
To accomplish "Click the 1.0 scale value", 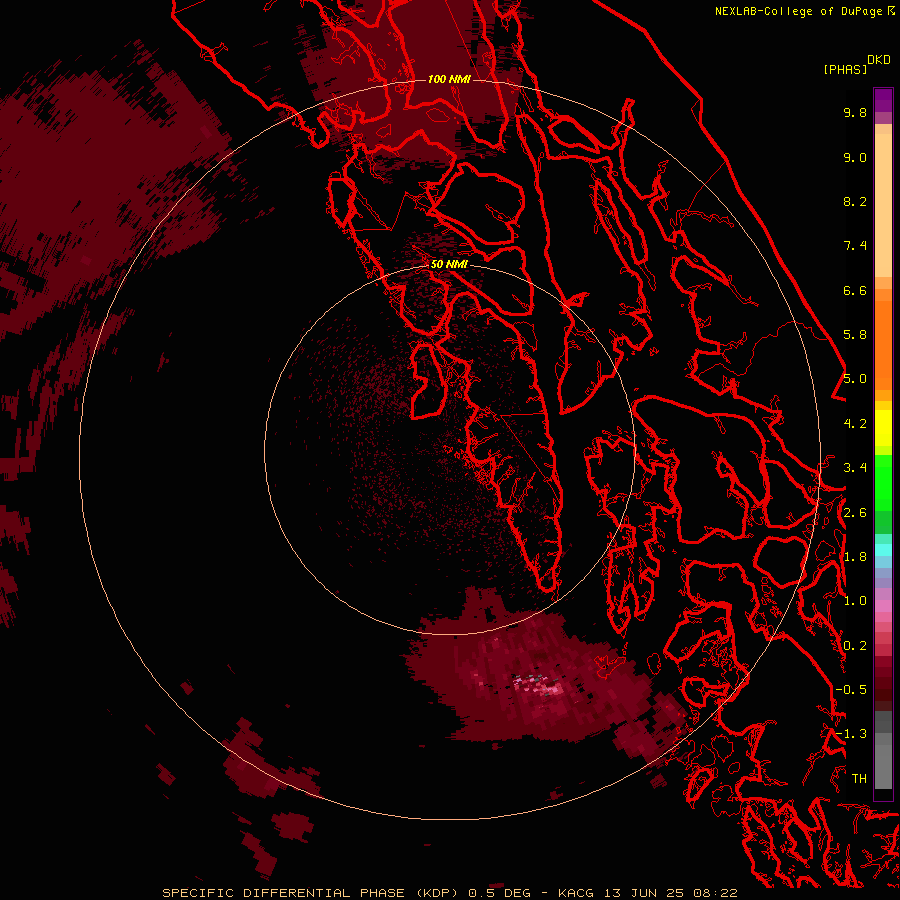I will pyautogui.click(x=855, y=601).
